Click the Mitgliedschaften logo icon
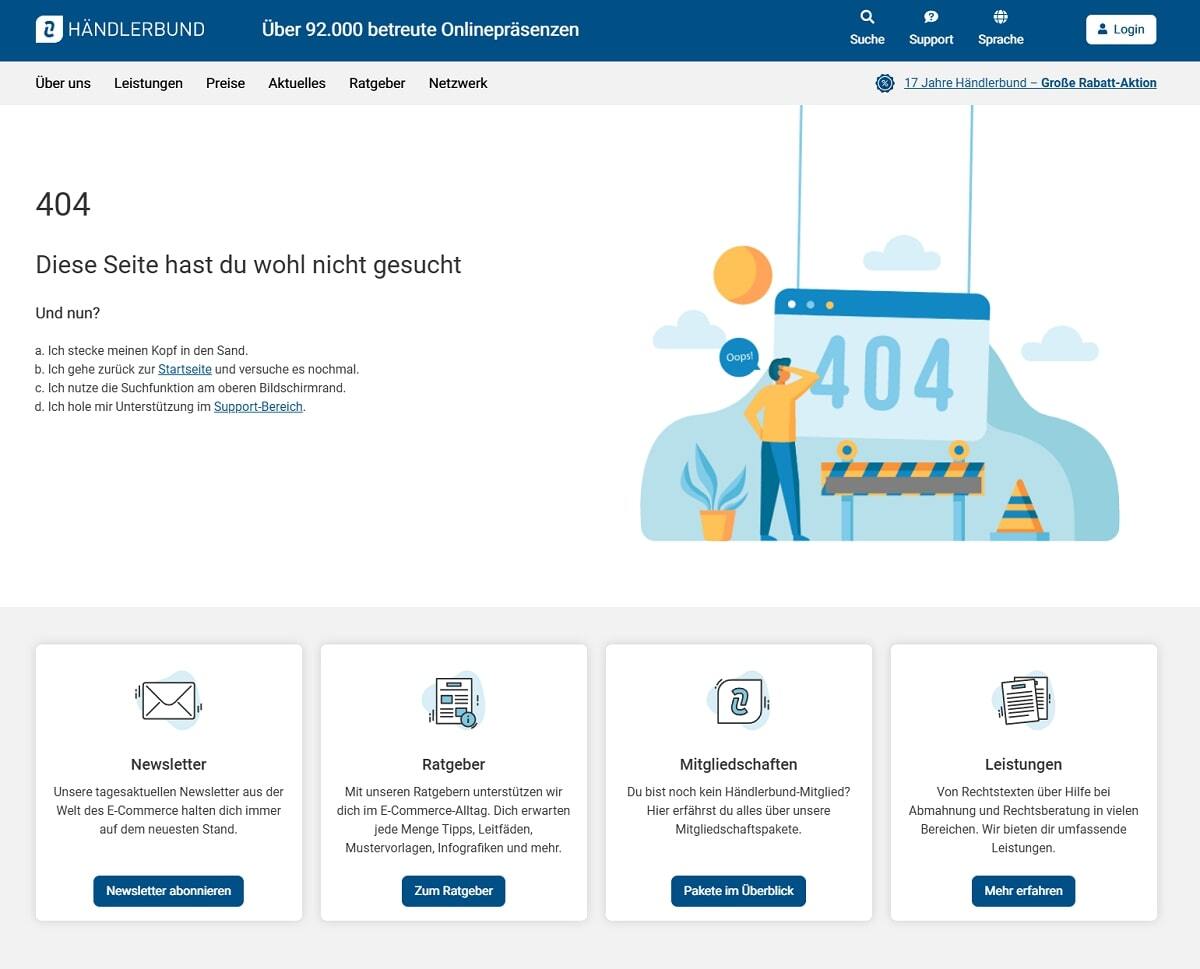Image resolution: width=1200 pixels, height=969 pixels. tap(739, 700)
